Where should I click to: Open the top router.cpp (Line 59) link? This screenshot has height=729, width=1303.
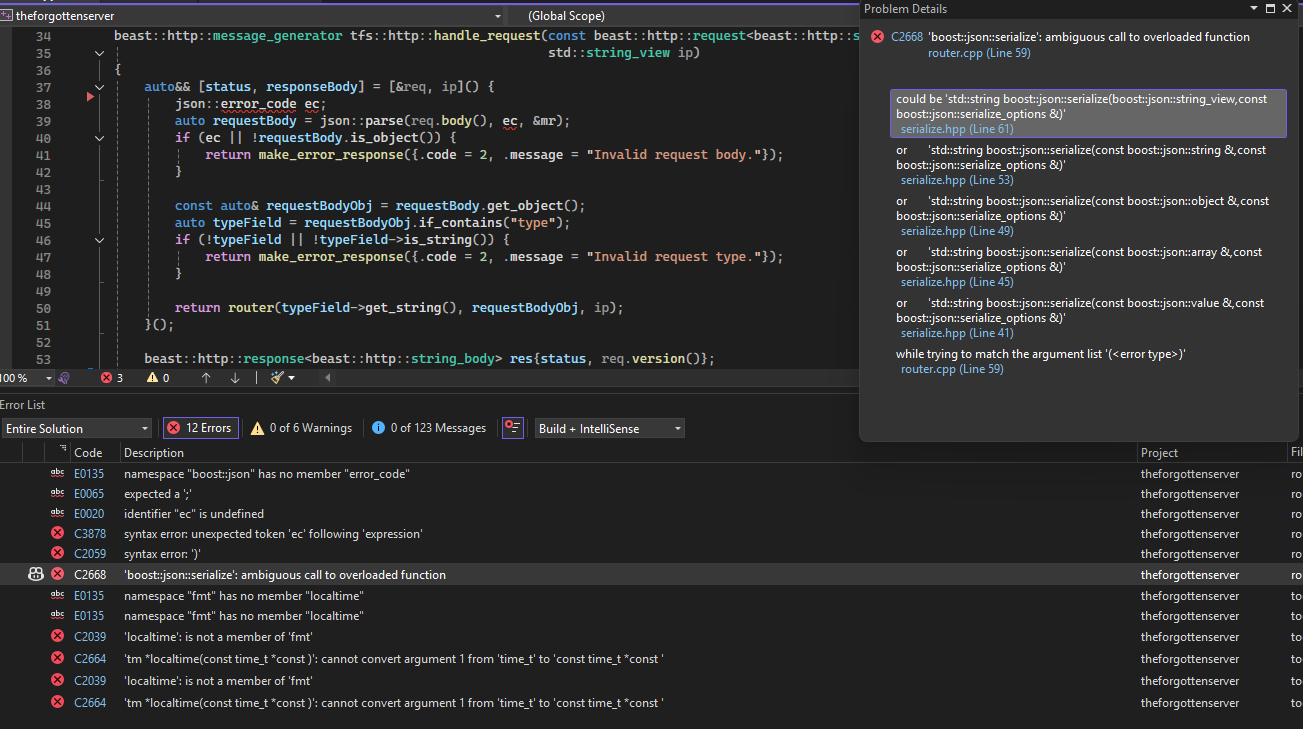979,53
